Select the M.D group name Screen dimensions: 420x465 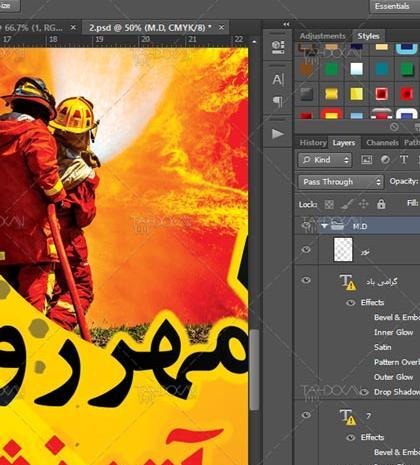click(x=360, y=227)
